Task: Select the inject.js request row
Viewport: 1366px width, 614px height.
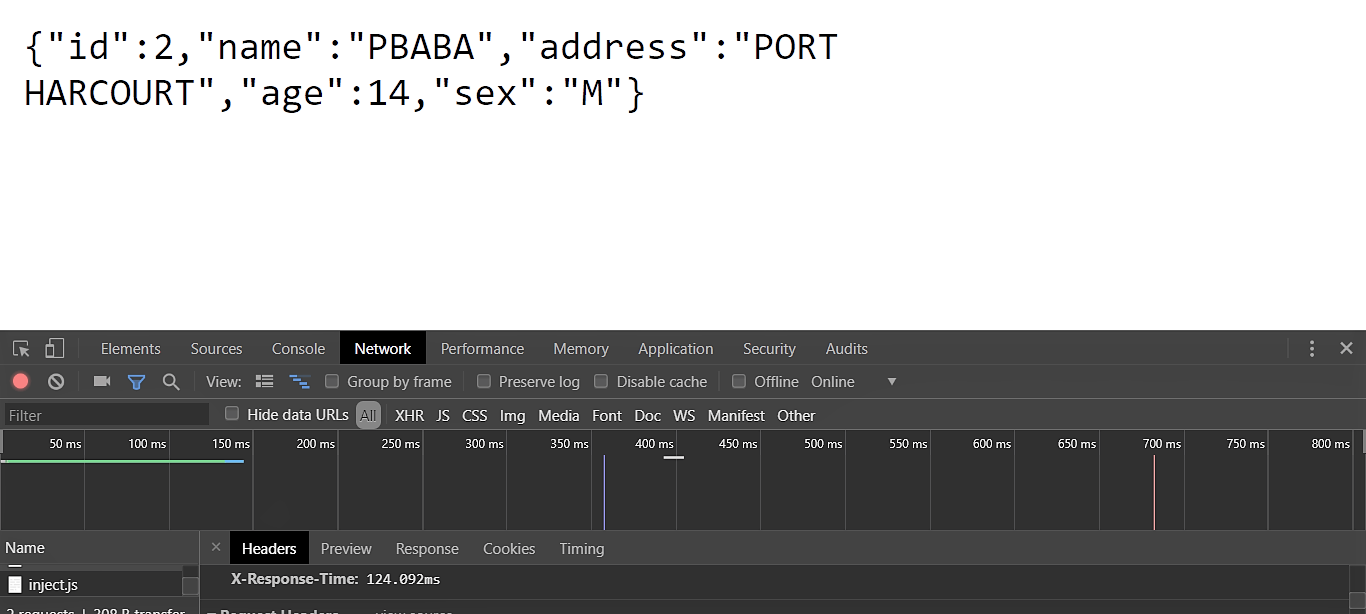Action: 53,585
